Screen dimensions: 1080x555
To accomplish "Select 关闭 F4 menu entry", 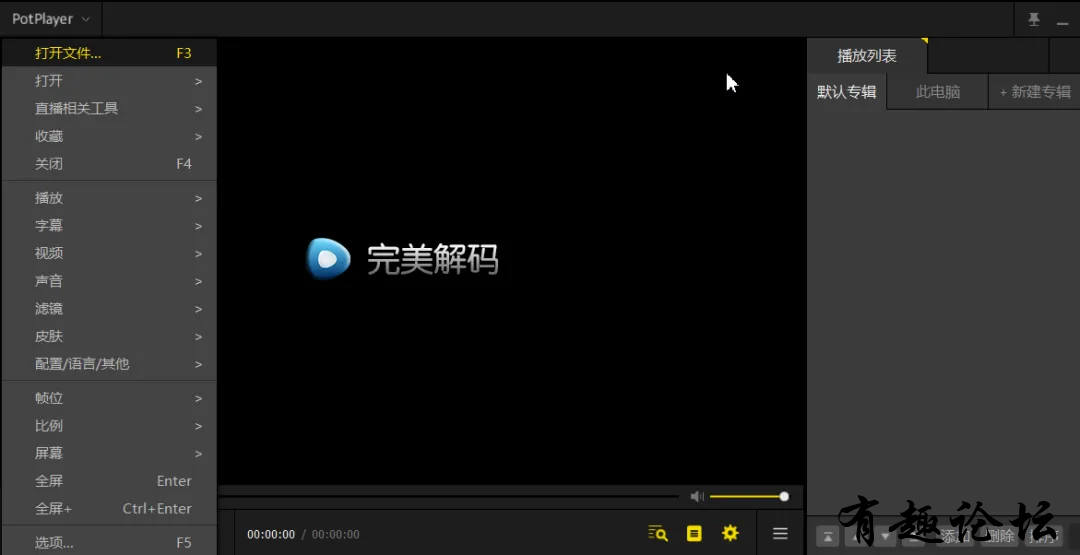I will 110,164.
